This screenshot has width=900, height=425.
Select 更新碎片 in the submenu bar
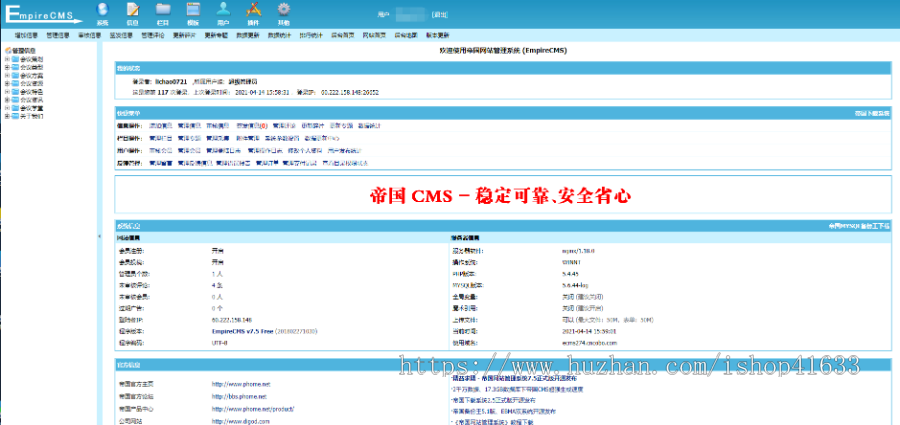tap(184, 35)
